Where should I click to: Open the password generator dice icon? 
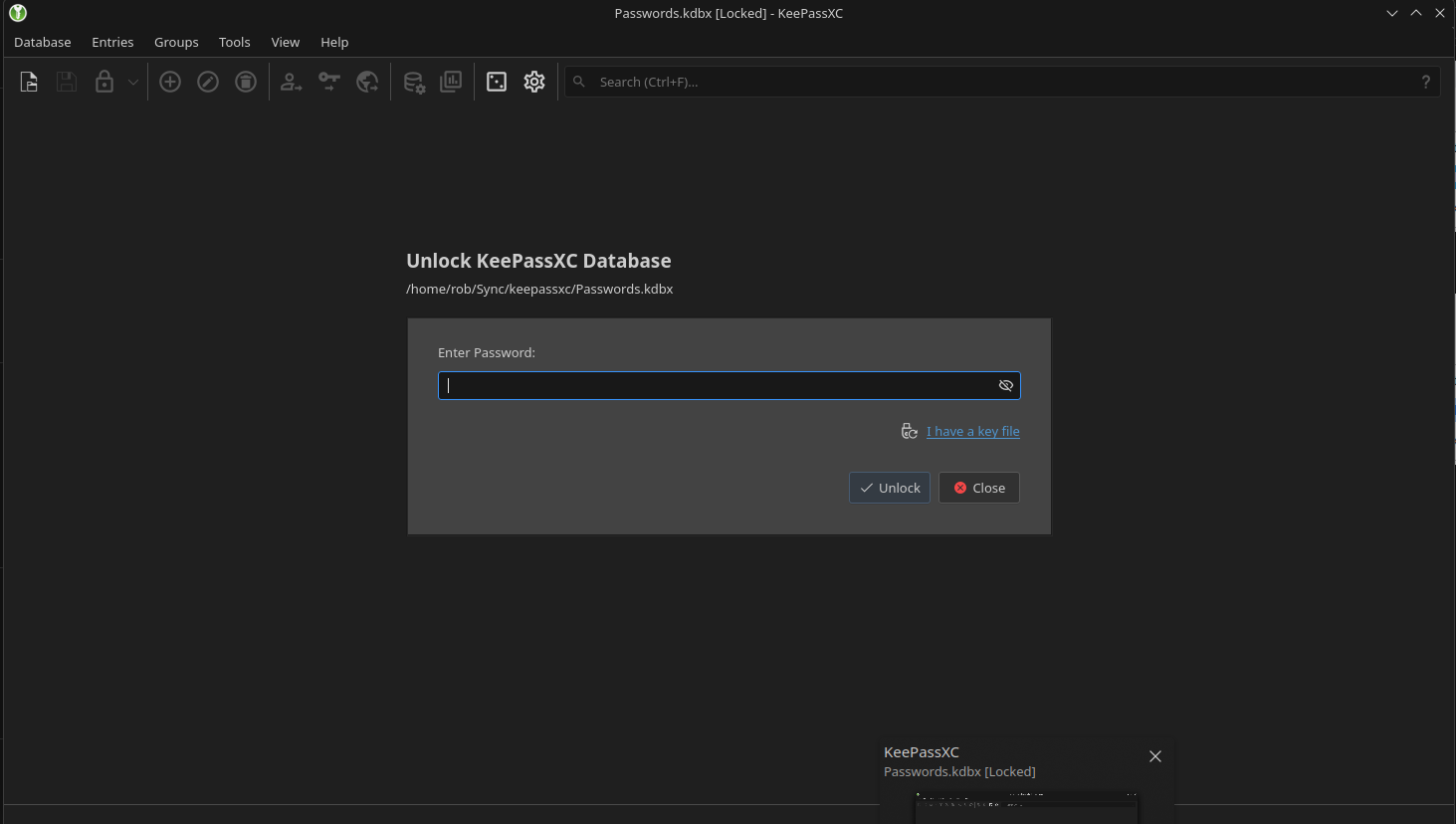[497, 82]
